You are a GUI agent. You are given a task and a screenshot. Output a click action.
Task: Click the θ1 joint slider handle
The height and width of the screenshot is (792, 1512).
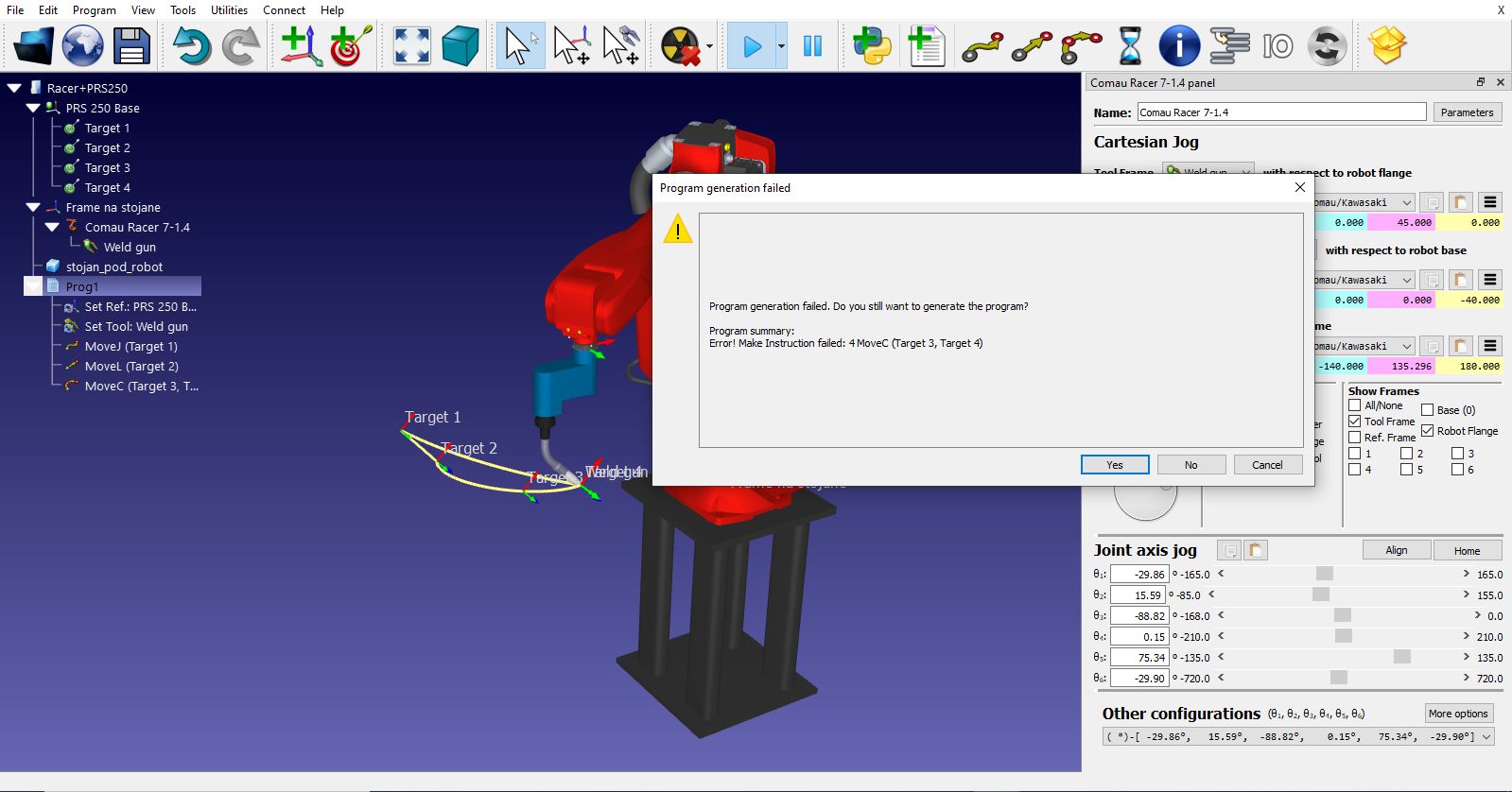[x=1324, y=574]
